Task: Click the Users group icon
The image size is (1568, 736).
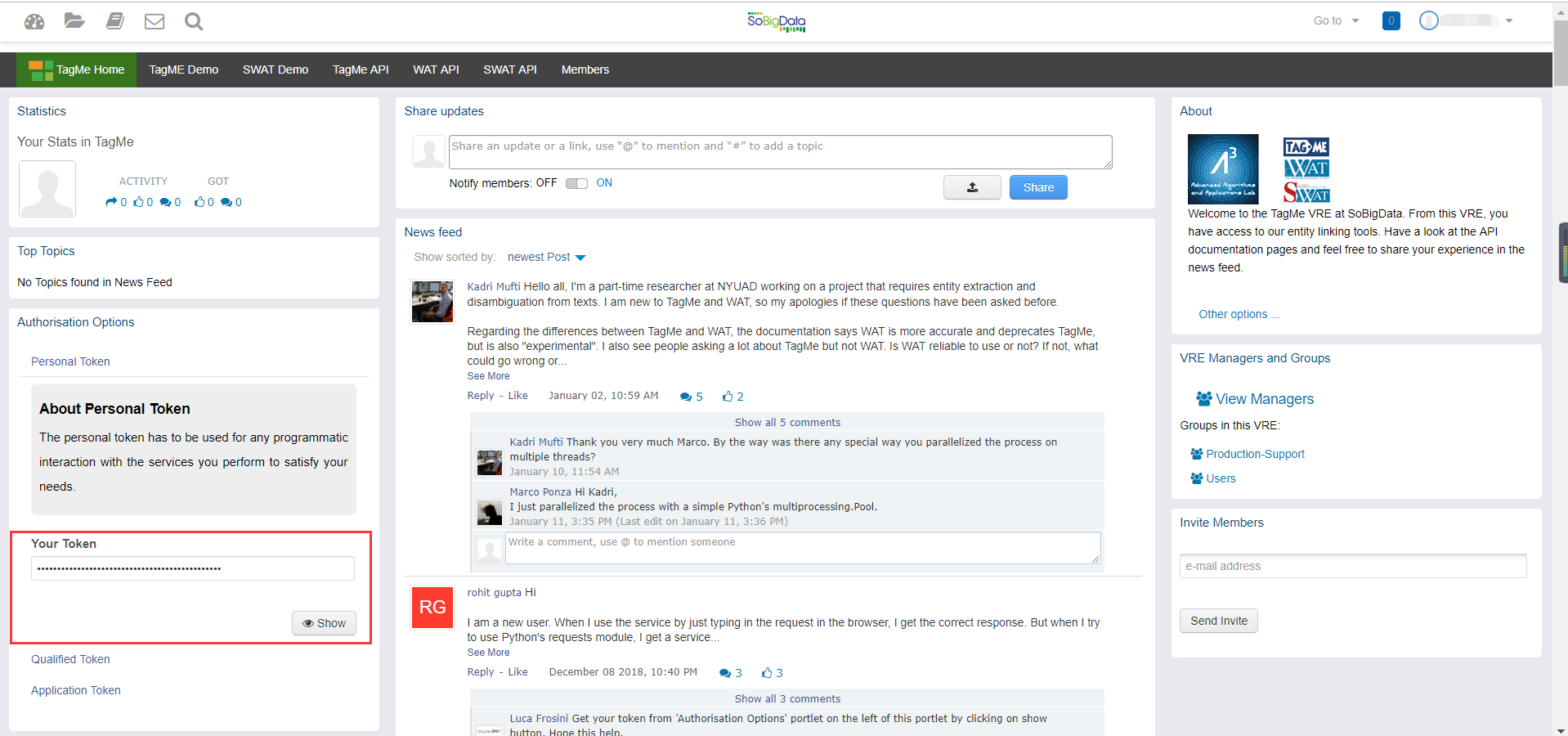Action: 1197,478
